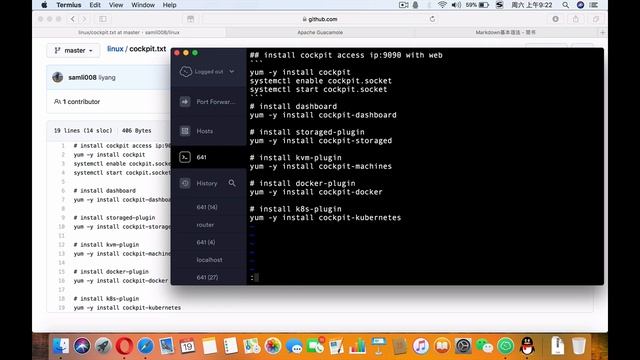
Task: Click the terminal command prompt line
Action: tap(425, 278)
